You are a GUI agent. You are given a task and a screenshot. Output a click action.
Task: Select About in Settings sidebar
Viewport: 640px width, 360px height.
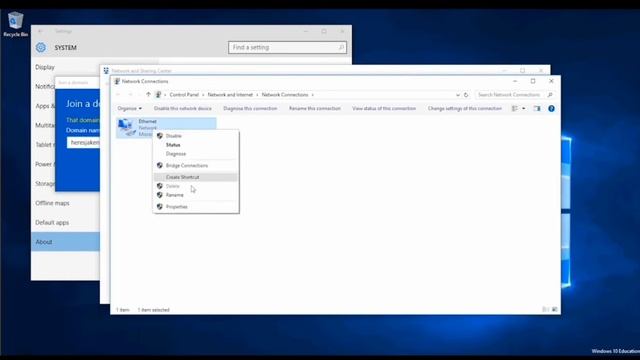(x=65, y=242)
